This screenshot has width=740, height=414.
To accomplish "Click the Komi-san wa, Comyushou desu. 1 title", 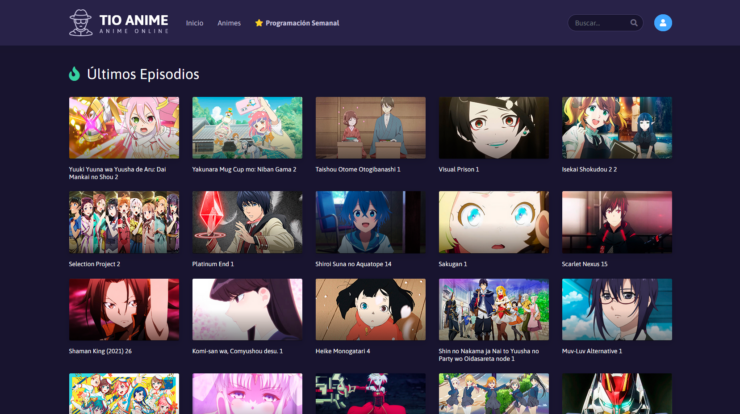I will coord(237,351).
